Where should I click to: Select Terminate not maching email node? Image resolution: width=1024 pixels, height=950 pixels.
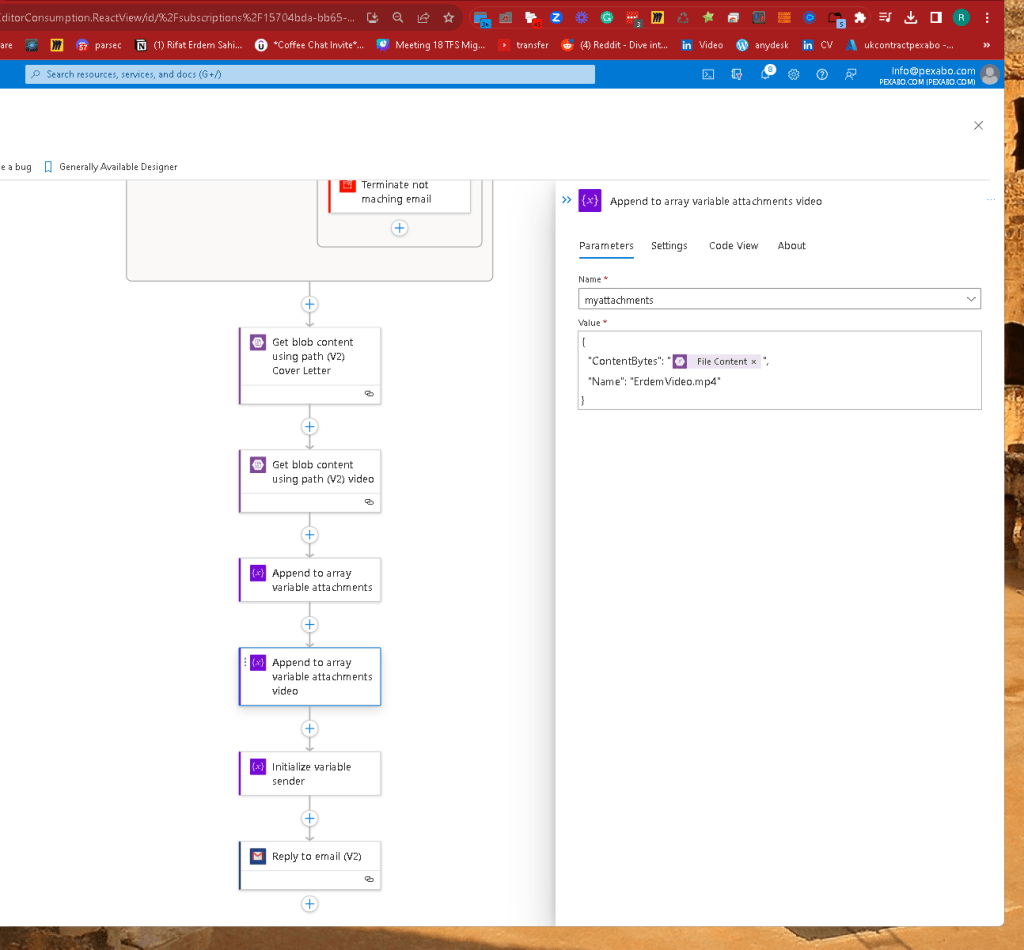(x=399, y=195)
